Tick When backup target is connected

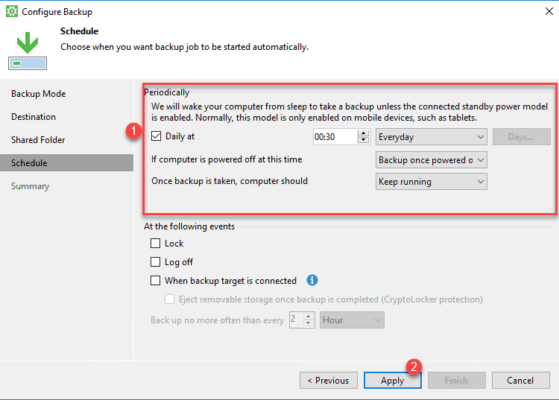155,281
